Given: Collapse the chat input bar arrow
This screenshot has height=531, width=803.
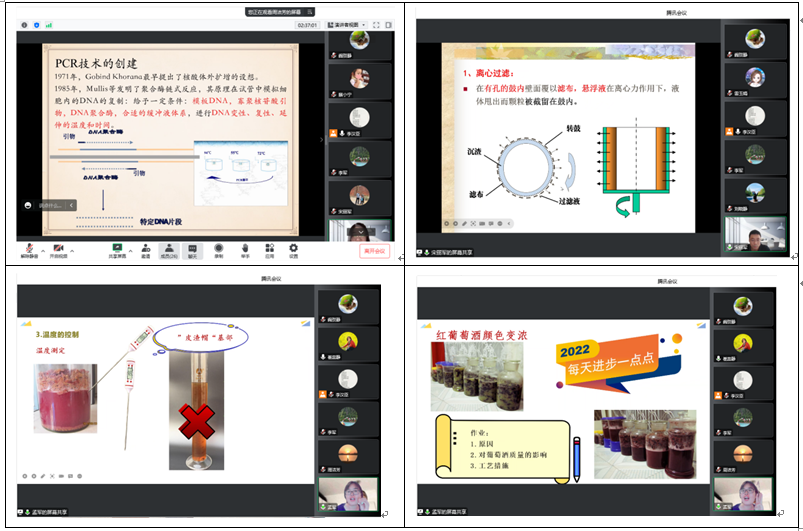Looking at the screenshot, I should (72, 205).
